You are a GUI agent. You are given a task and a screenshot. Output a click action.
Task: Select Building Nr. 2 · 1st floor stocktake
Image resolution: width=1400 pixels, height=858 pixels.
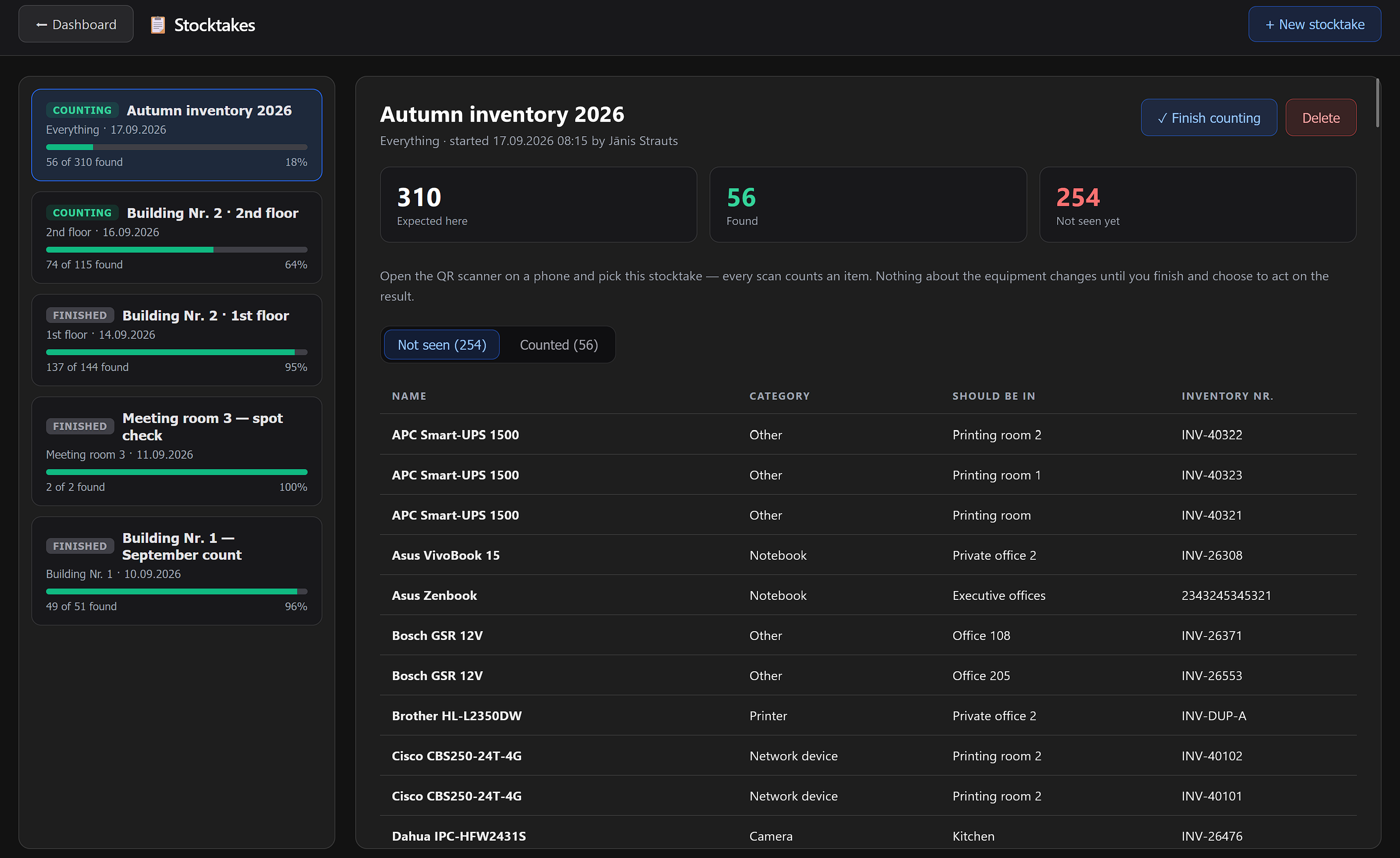click(177, 340)
